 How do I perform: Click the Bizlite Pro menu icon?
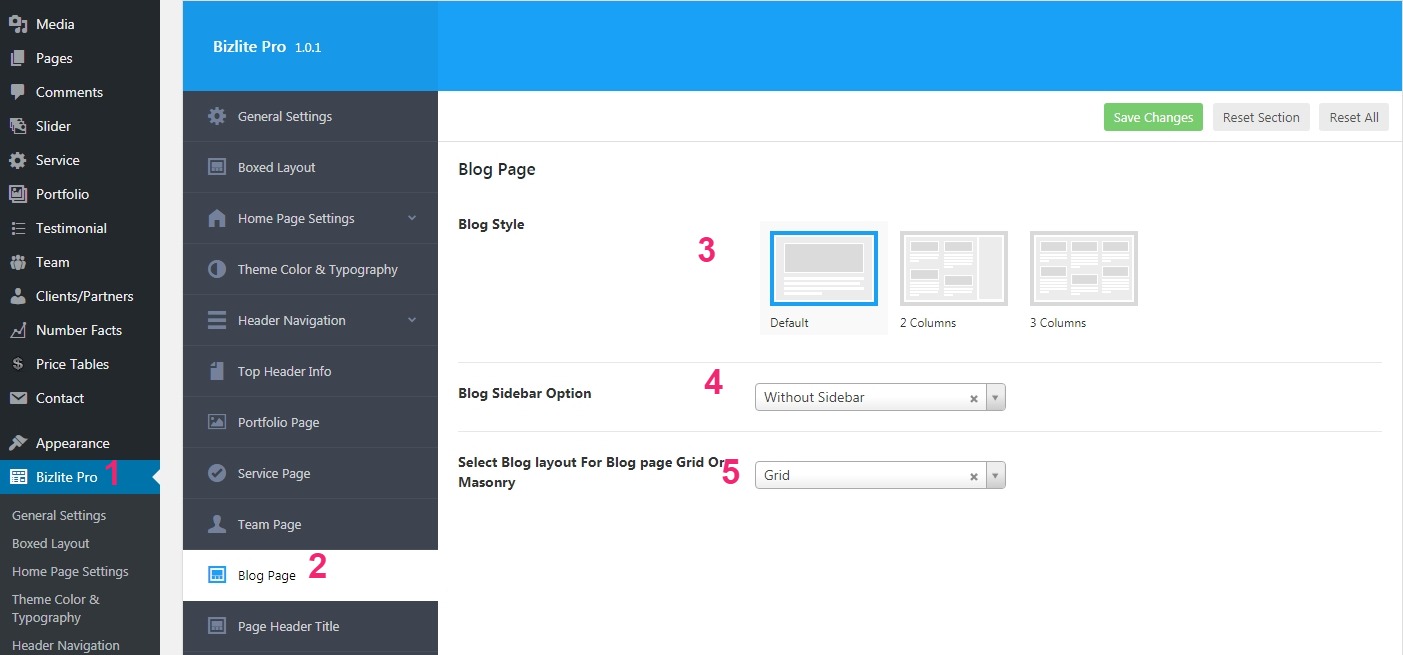tap(18, 477)
